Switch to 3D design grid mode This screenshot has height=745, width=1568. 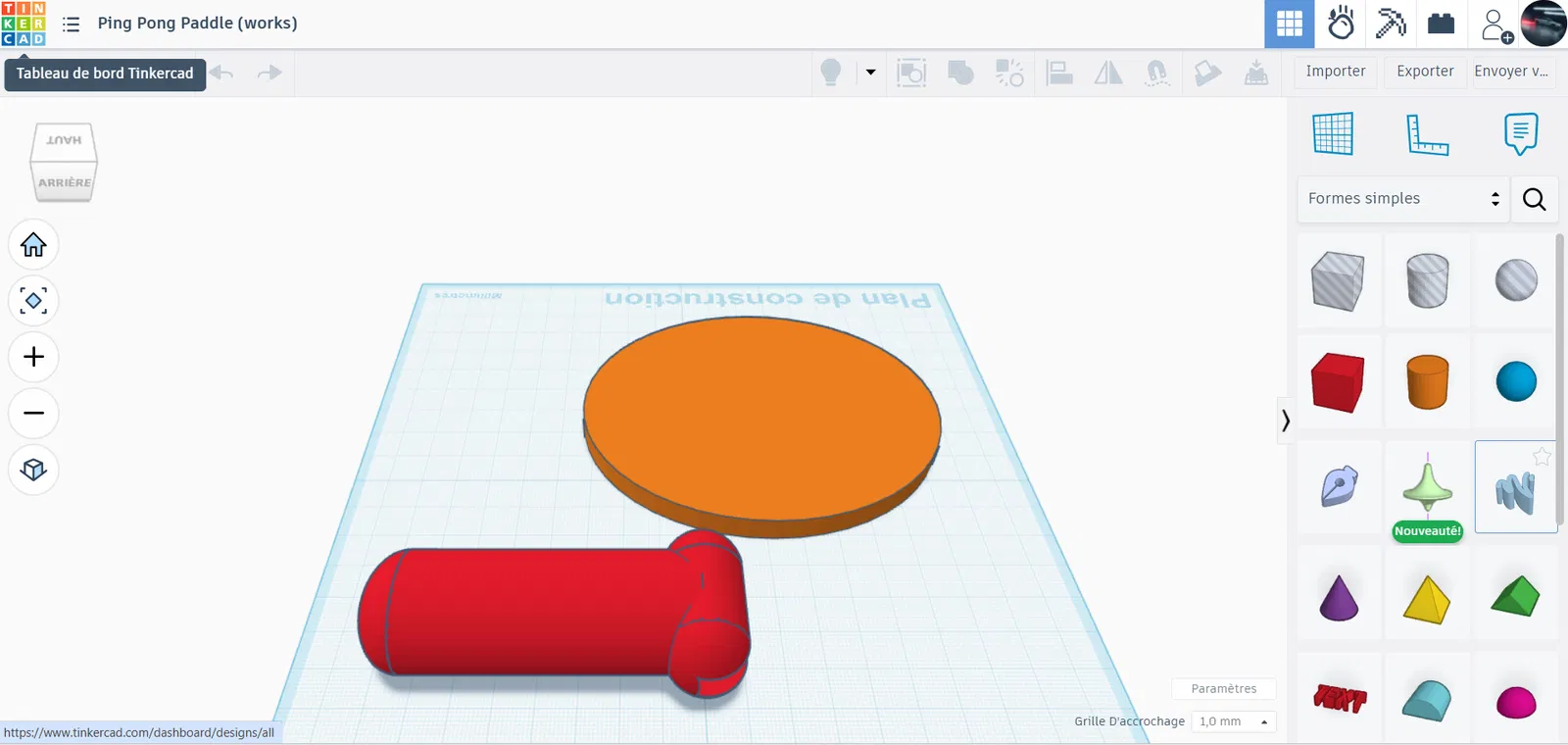[1290, 24]
